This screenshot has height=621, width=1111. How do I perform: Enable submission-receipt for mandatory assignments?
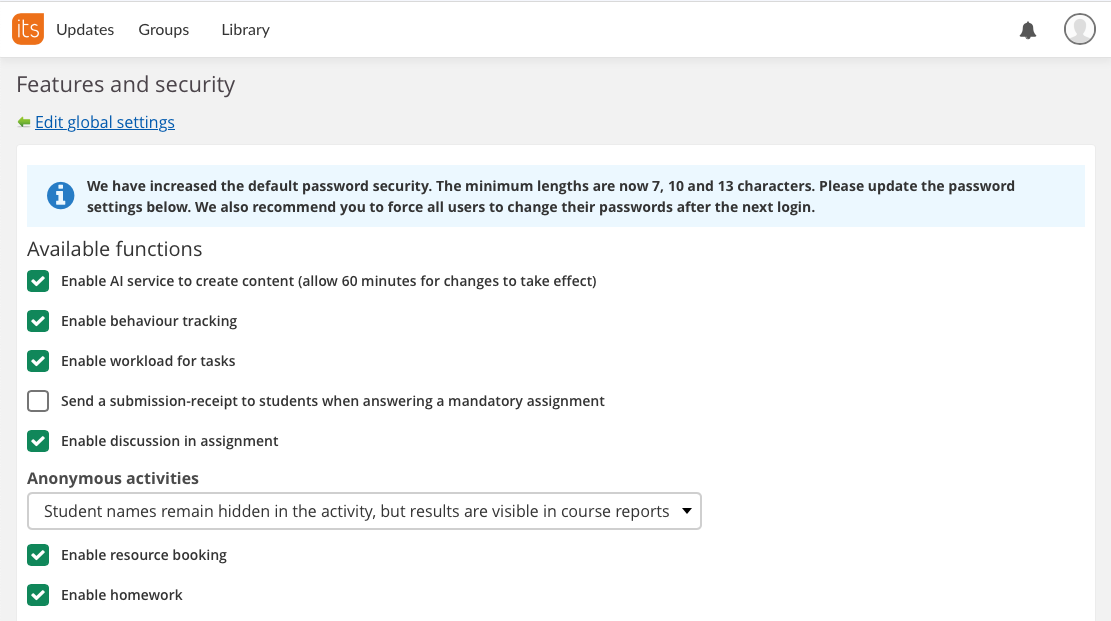pos(38,401)
